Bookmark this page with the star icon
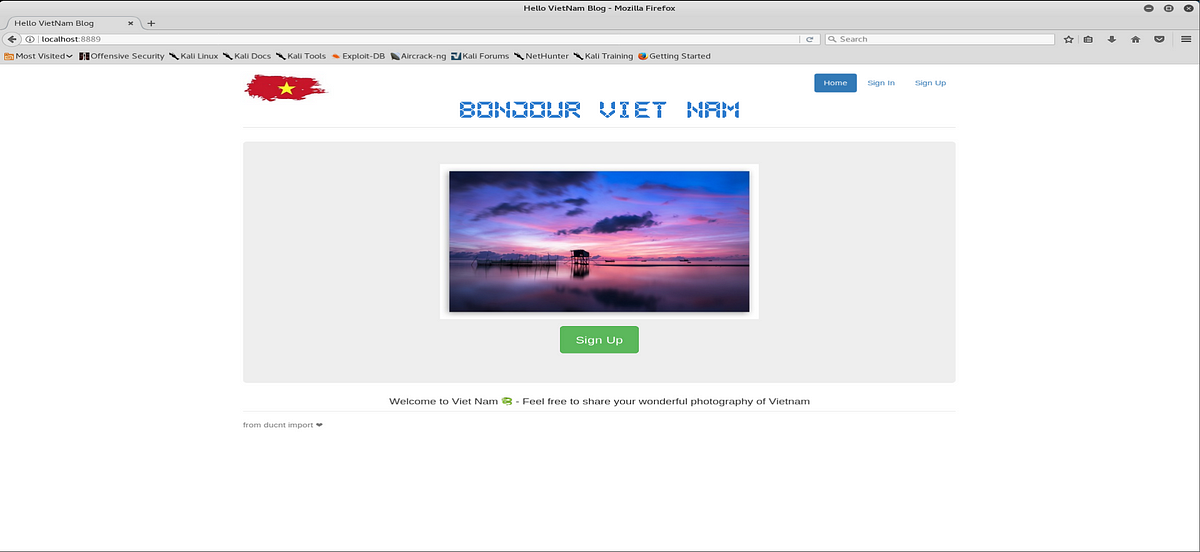Image resolution: width=1200 pixels, height=552 pixels. click(1069, 39)
